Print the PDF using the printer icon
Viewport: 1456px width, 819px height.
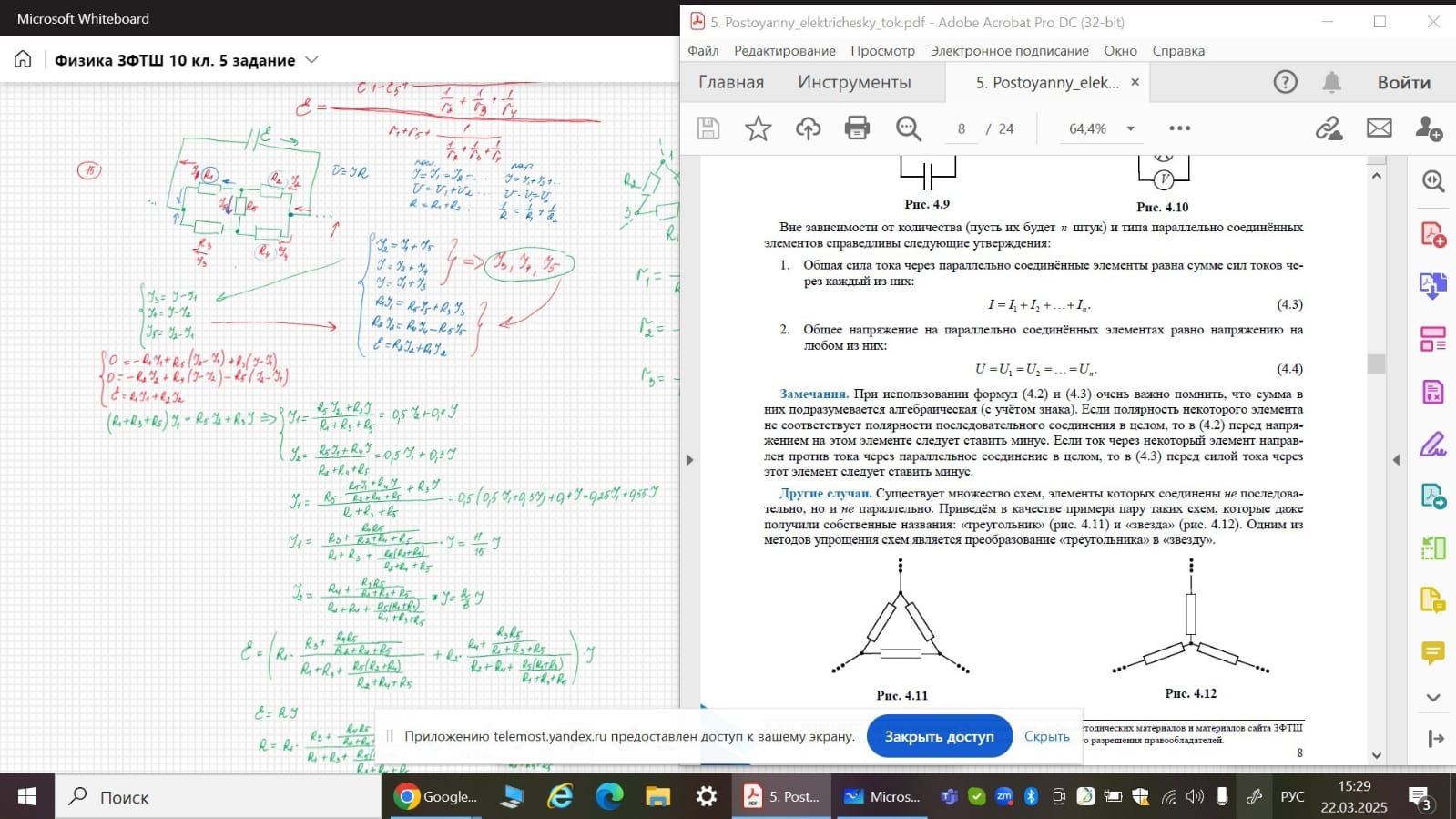857,128
